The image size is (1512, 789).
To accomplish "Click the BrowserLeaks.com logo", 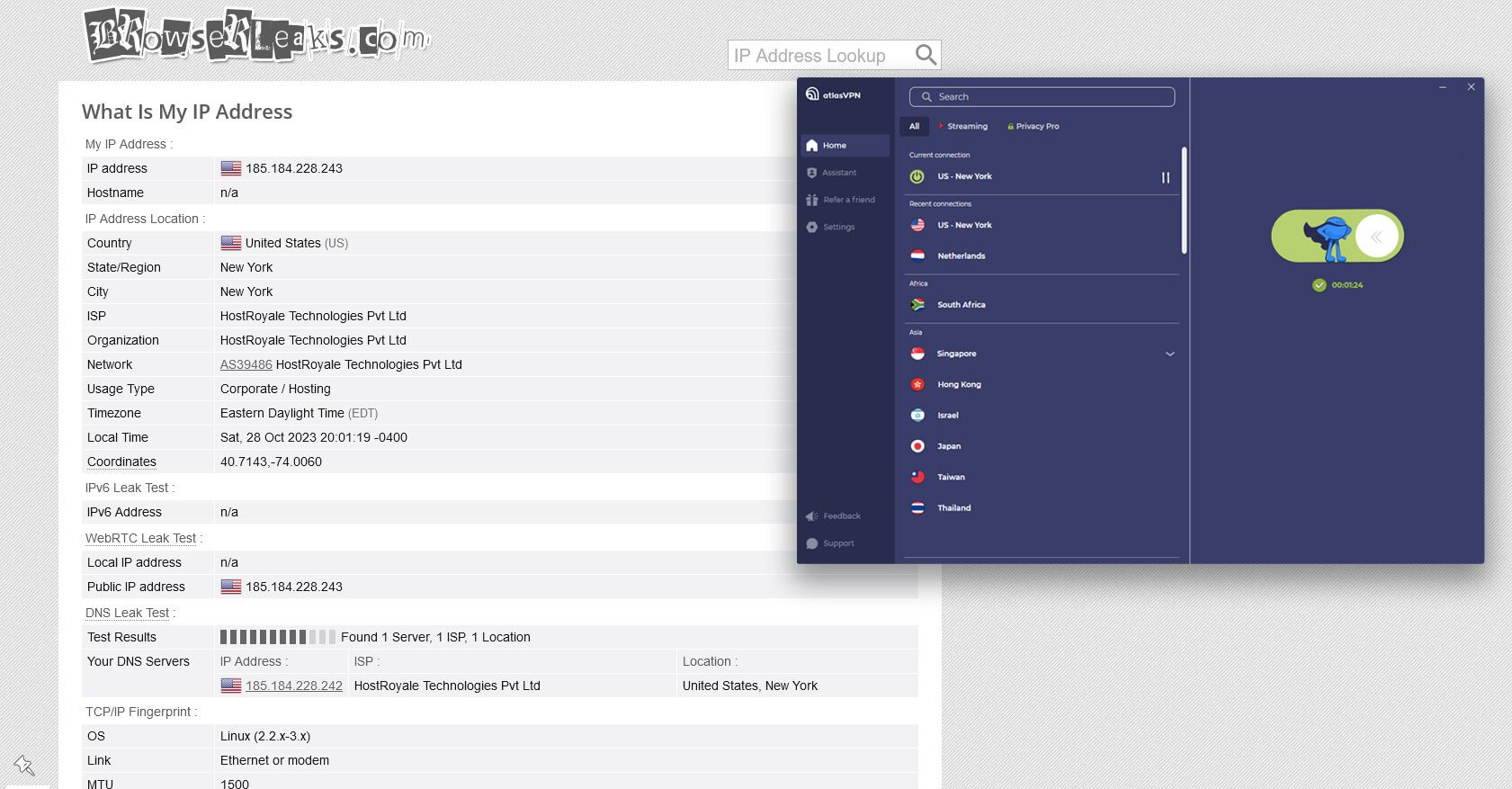I will click(256, 36).
